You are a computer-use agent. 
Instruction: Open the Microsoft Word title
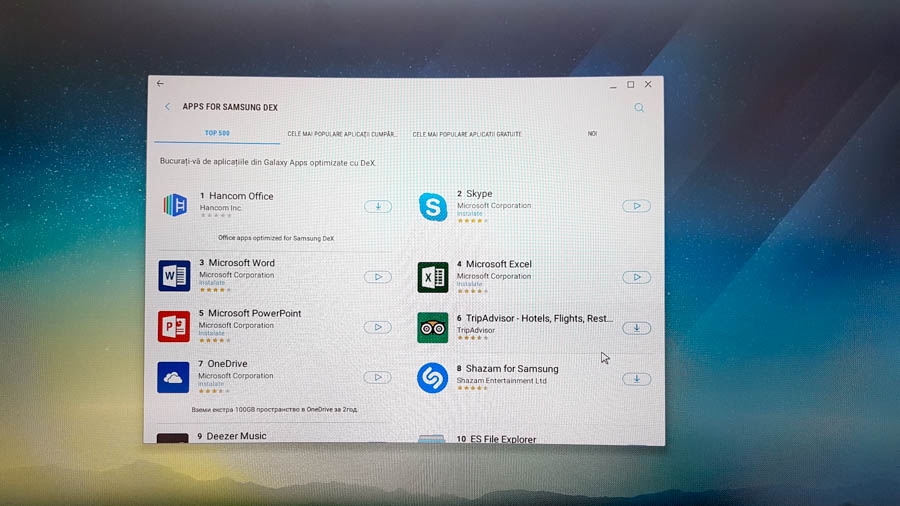pyautogui.click(x=242, y=263)
